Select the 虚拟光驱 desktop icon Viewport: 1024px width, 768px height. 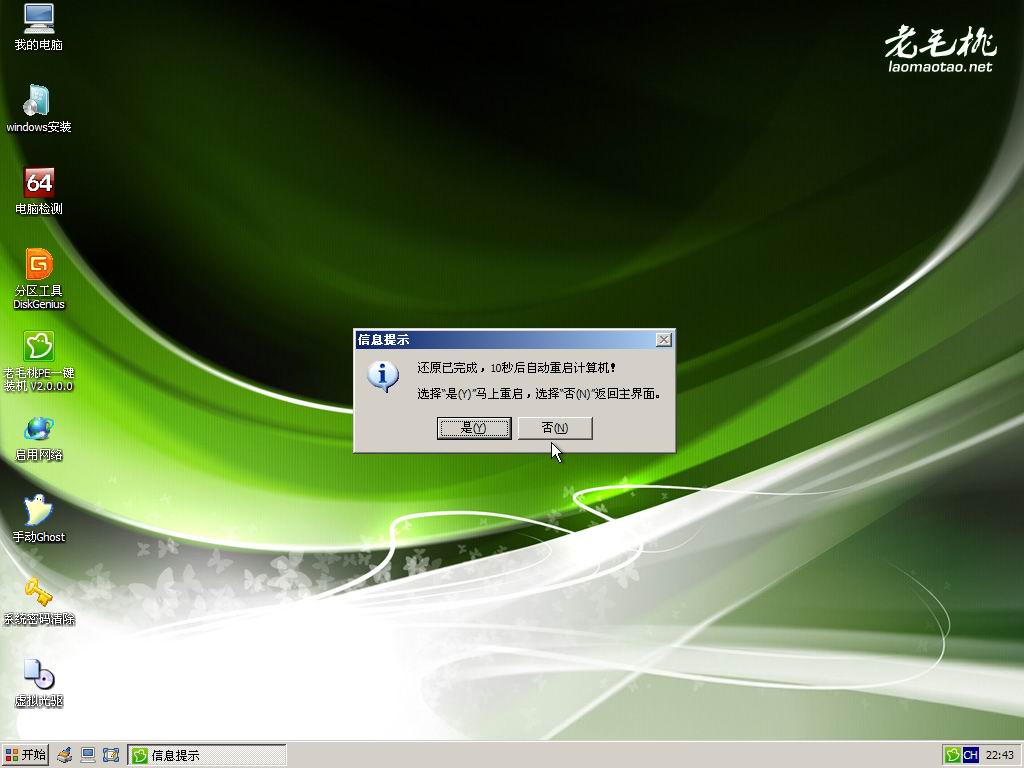[38, 675]
